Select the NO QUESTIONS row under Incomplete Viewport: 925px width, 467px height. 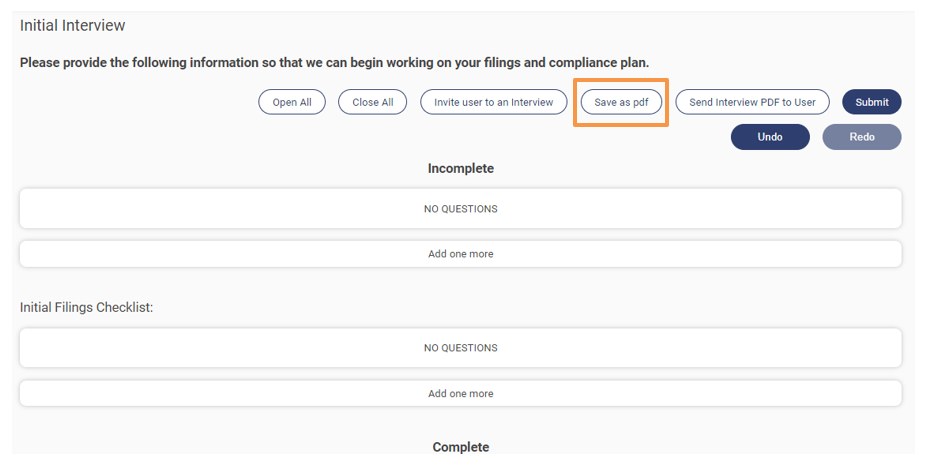[460, 209]
